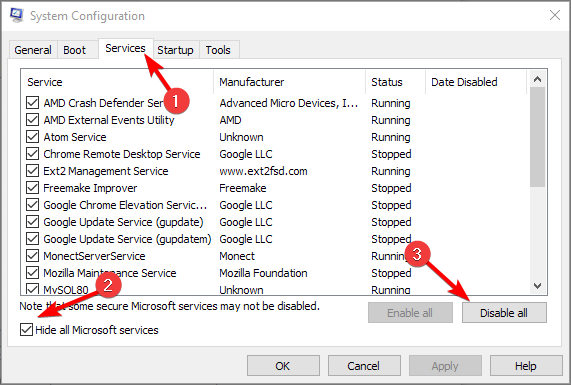Viewport: 571px width, 385px height.
Task: Click the Enable all button
Action: tap(410, 313)
